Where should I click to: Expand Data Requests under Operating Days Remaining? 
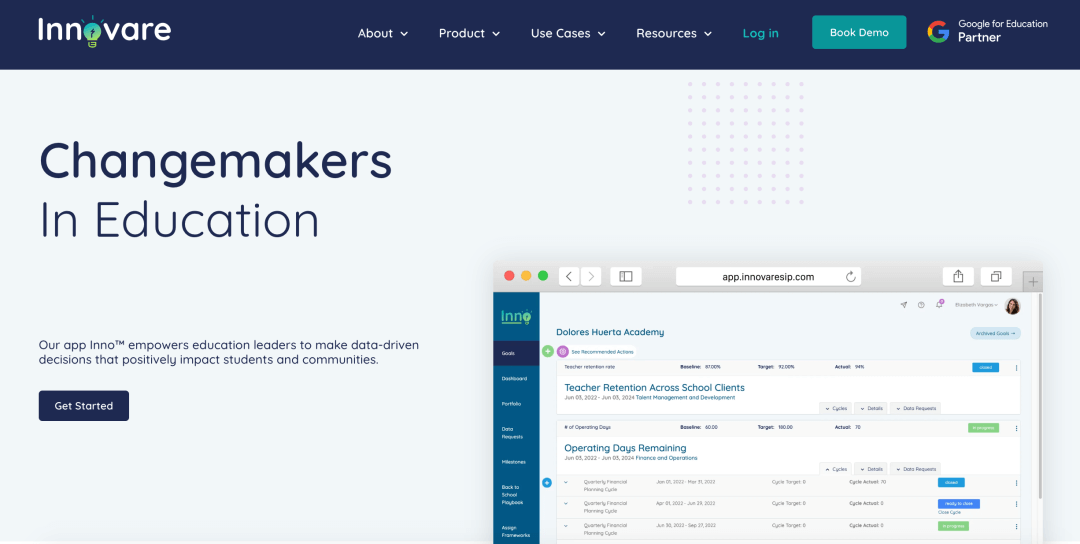point(915,469)
